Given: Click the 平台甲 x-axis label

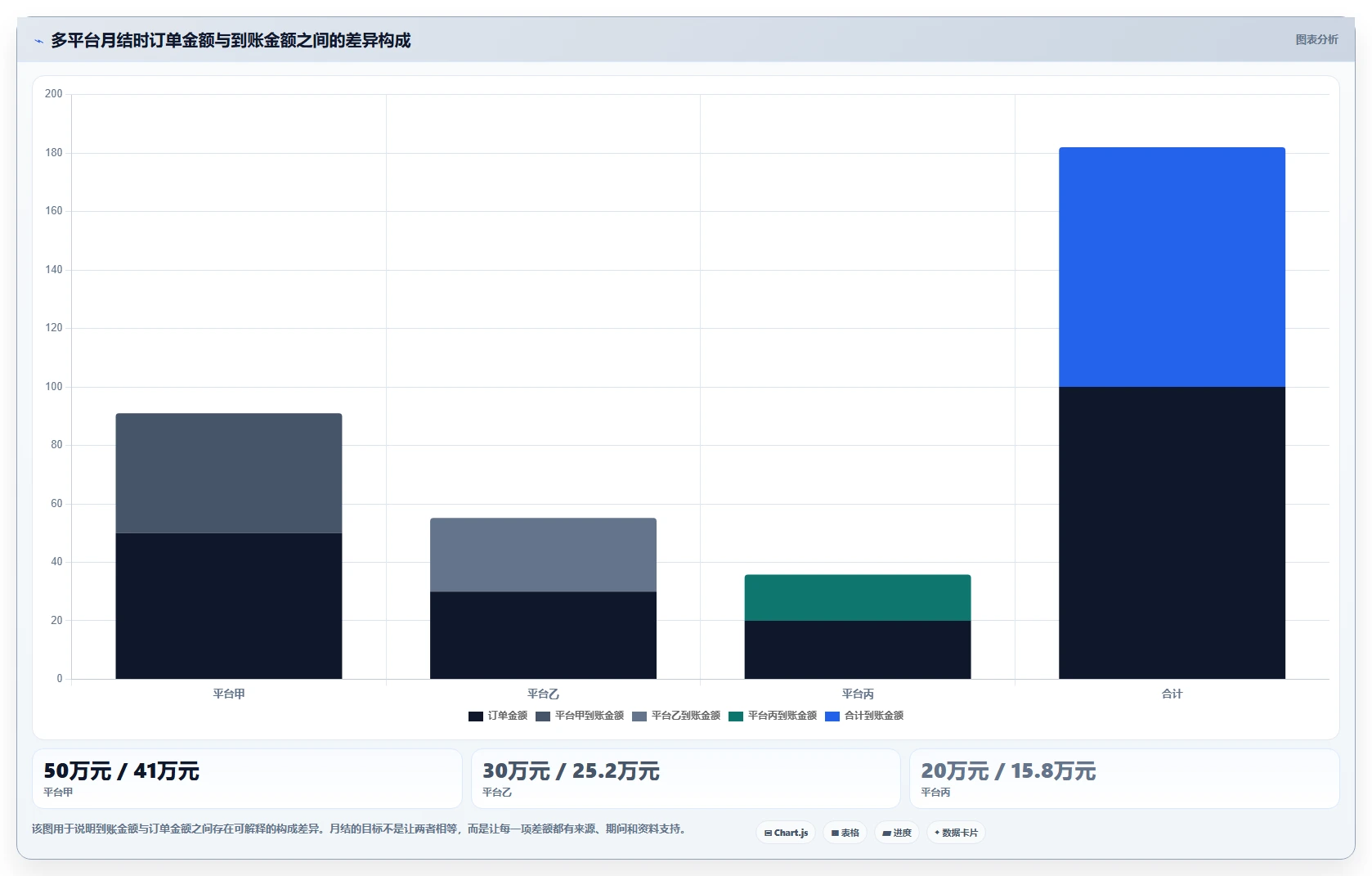Looking at the screenshot, I should (229, 694).
